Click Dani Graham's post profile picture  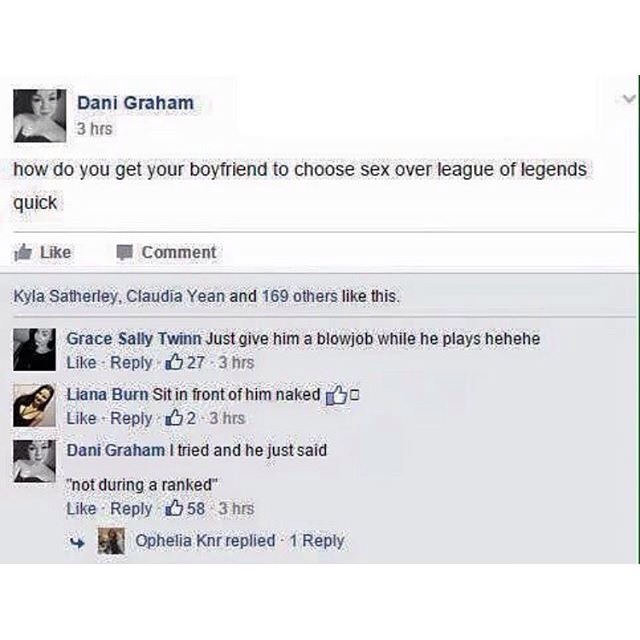[40, 115]
